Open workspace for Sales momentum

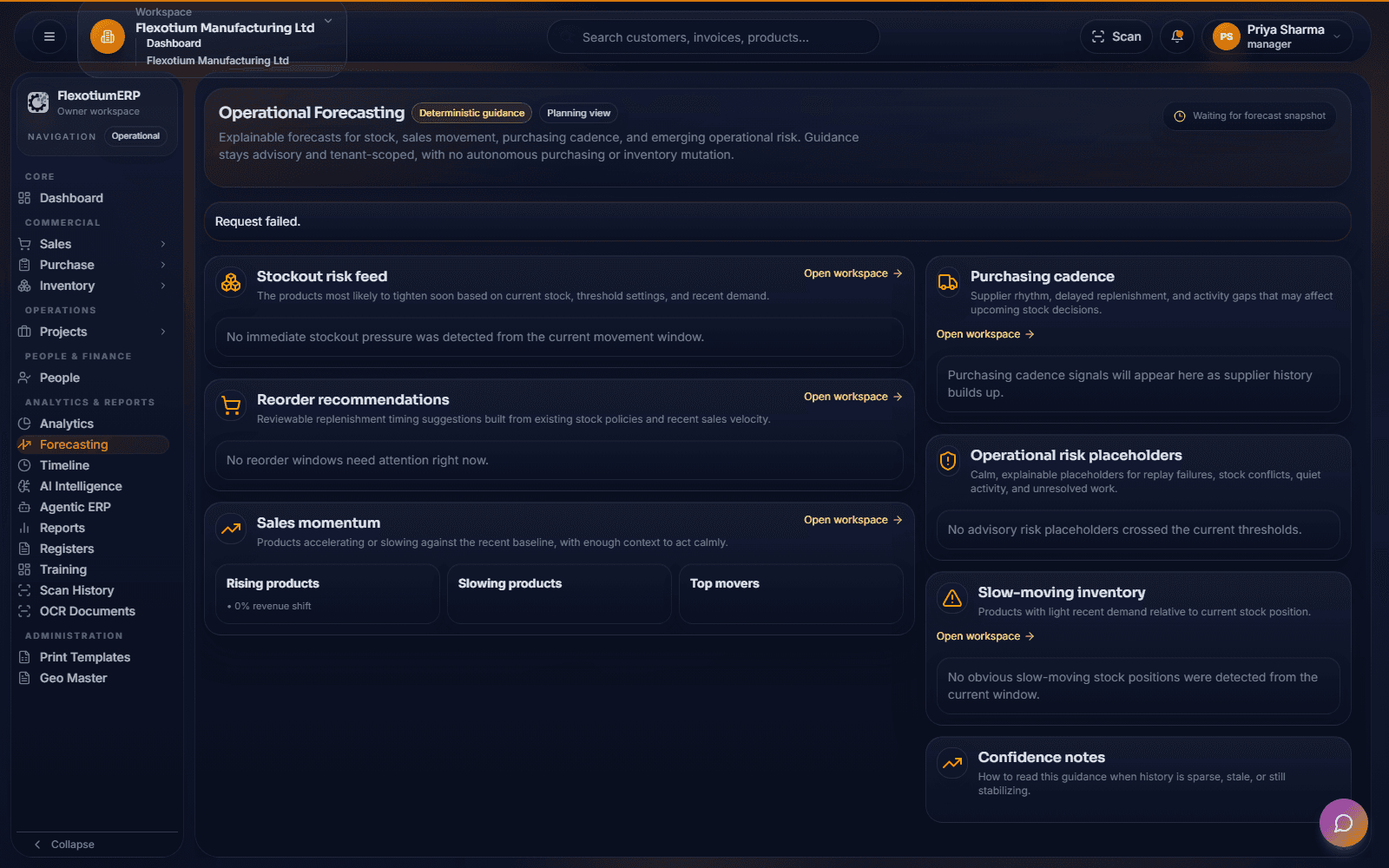pos(852,520)
